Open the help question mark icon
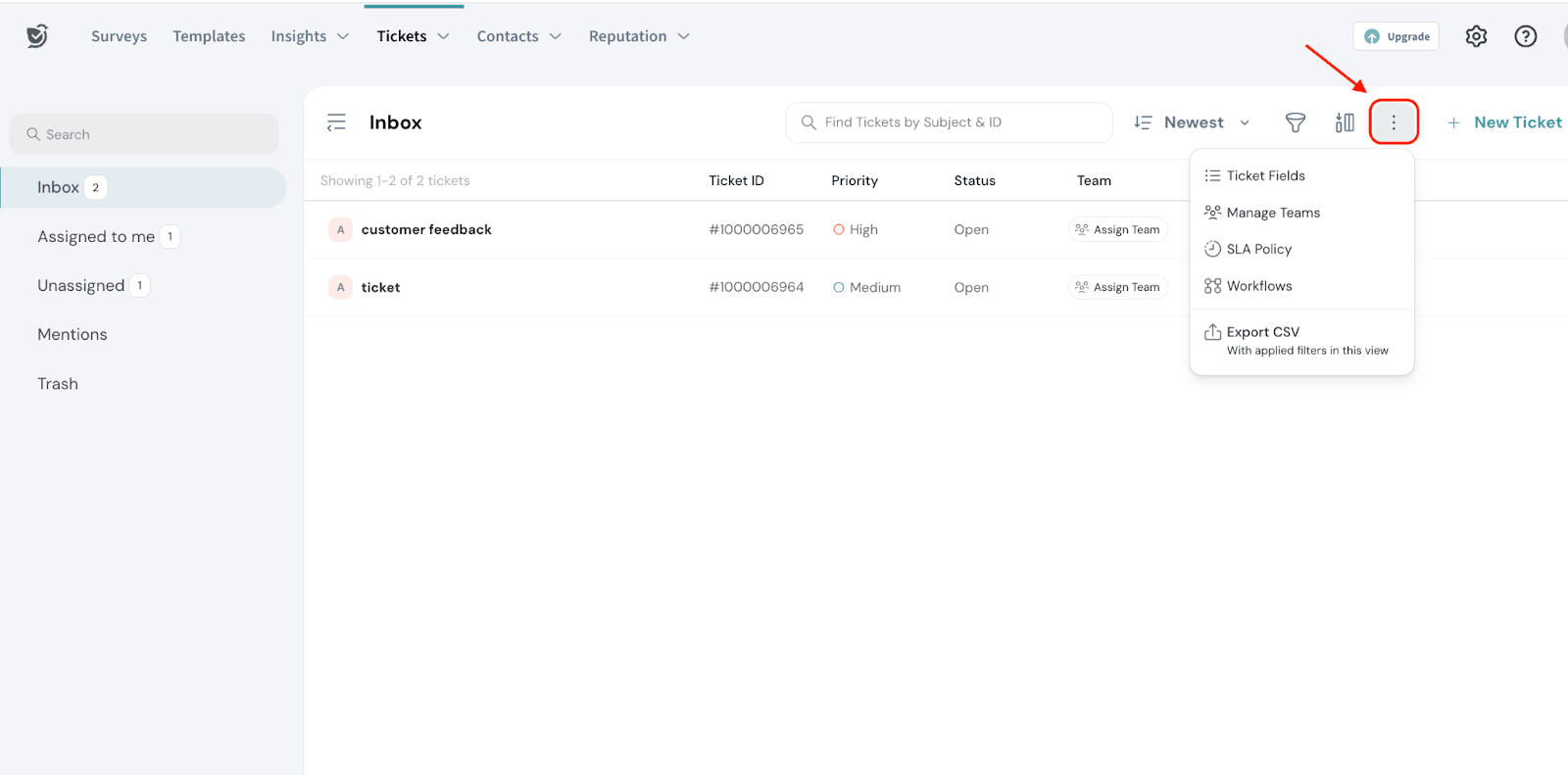 tap(1525, 36)
